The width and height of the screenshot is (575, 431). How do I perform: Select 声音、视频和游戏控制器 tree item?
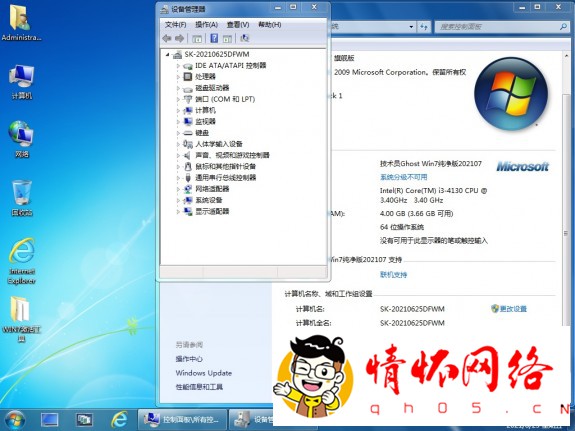pos(232,155)
